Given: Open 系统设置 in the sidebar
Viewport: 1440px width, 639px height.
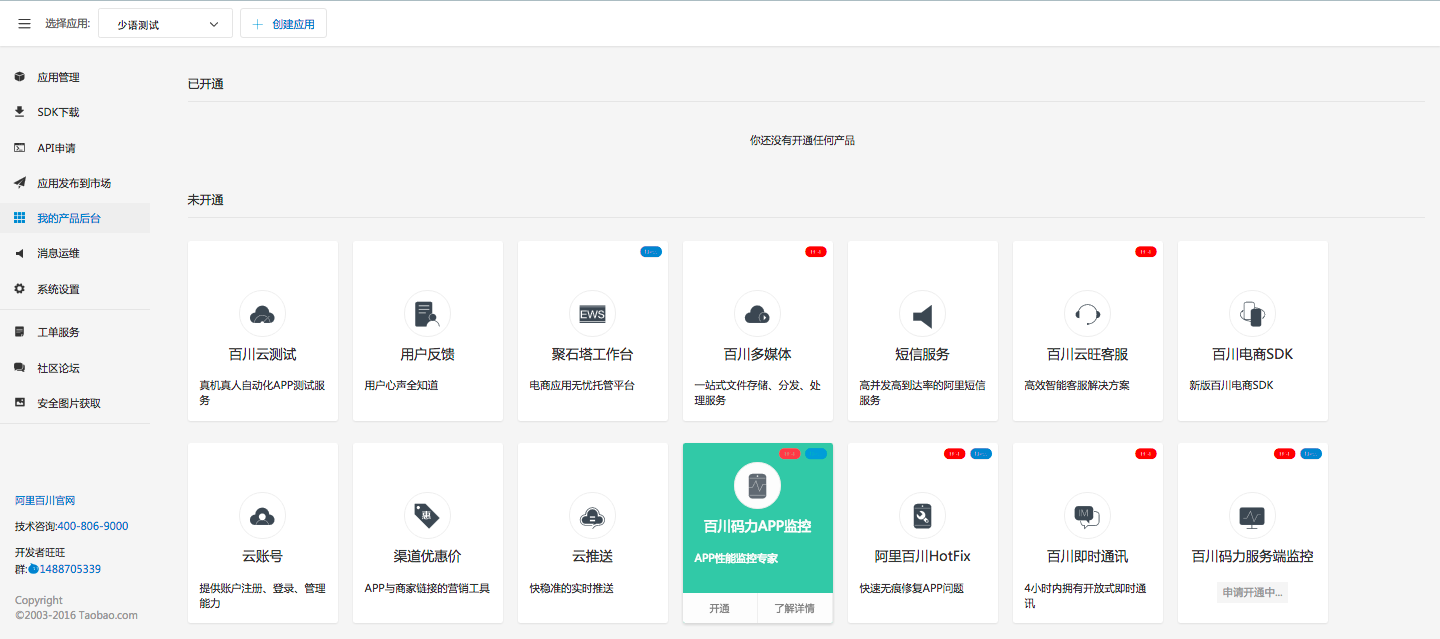Looking at the screenshot, I should point(75,289).
